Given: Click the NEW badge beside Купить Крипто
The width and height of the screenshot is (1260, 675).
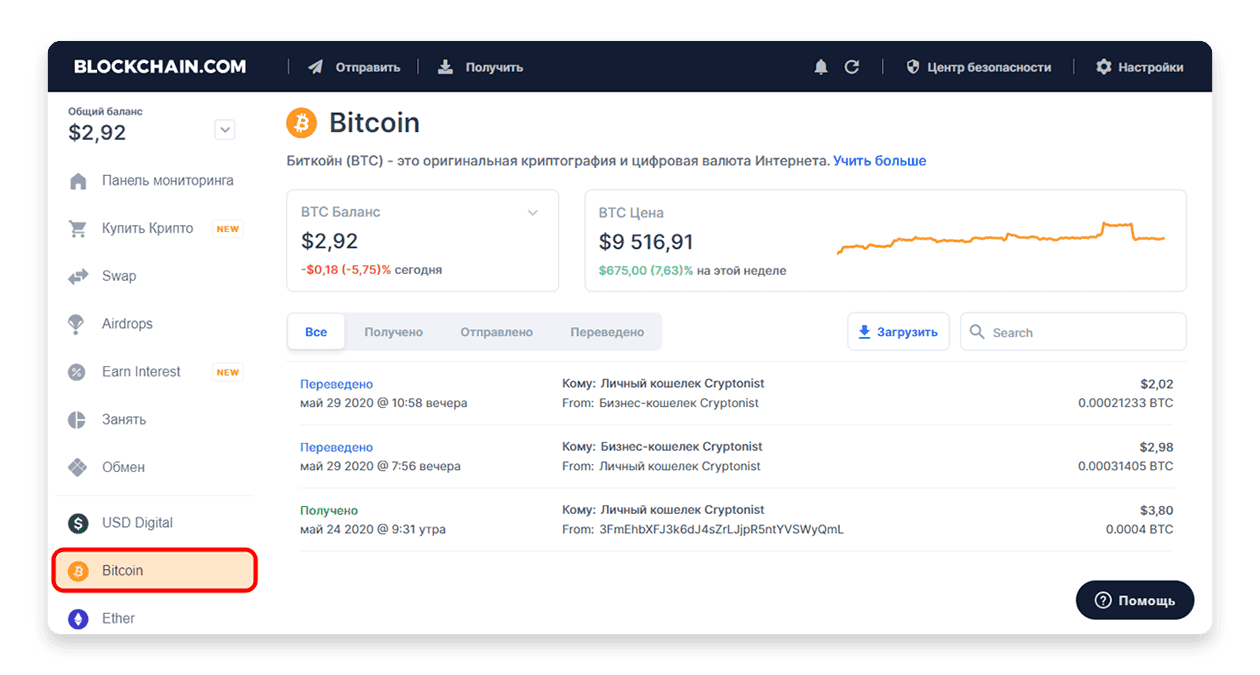Looking at the screenshot, I should [x=228, y=229].
